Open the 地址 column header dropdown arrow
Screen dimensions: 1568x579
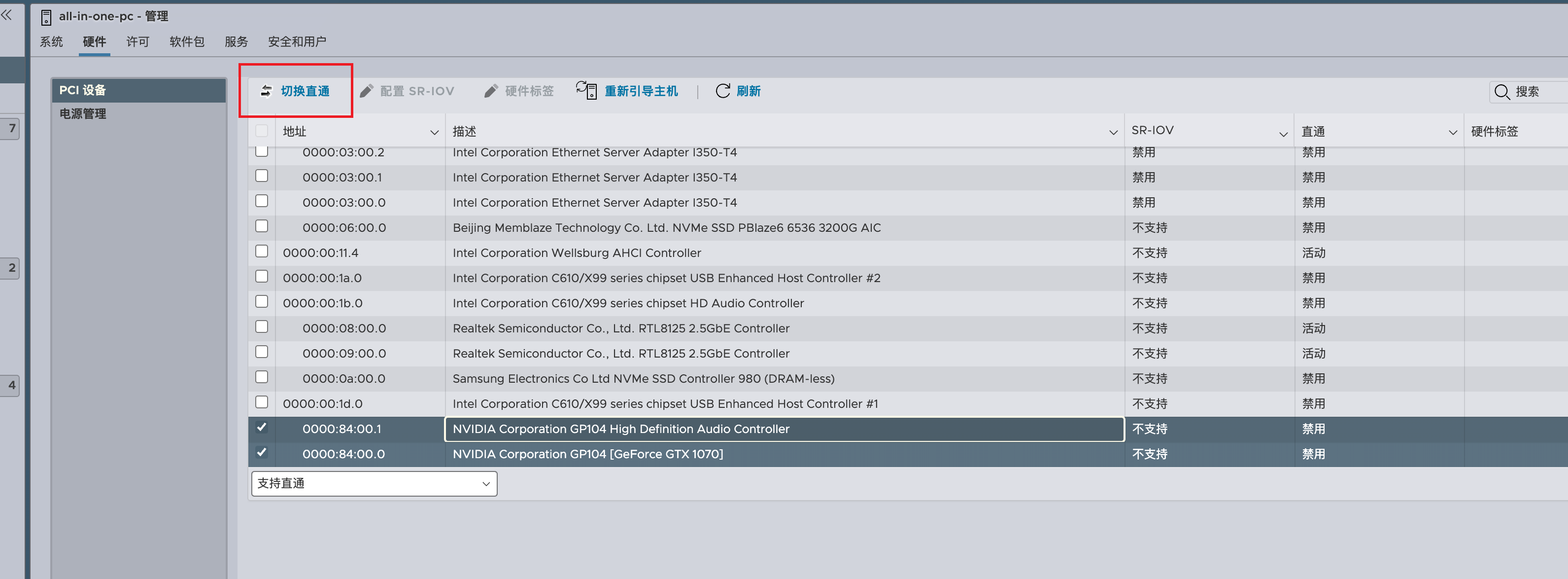434,132
